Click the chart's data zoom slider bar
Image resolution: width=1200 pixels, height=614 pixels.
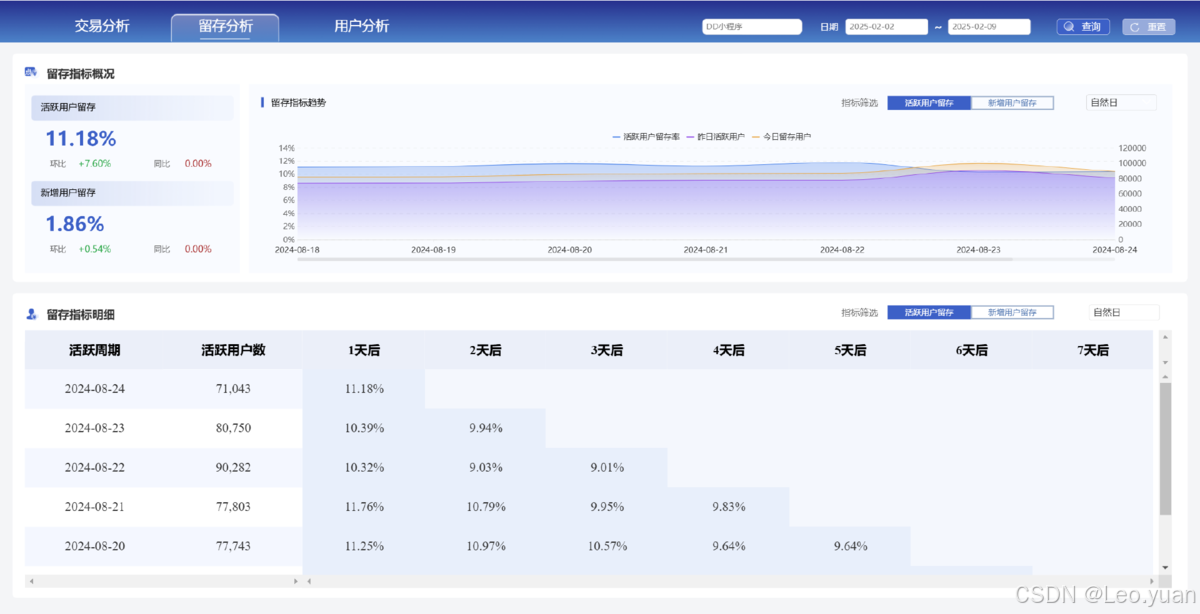click(655, 259)
